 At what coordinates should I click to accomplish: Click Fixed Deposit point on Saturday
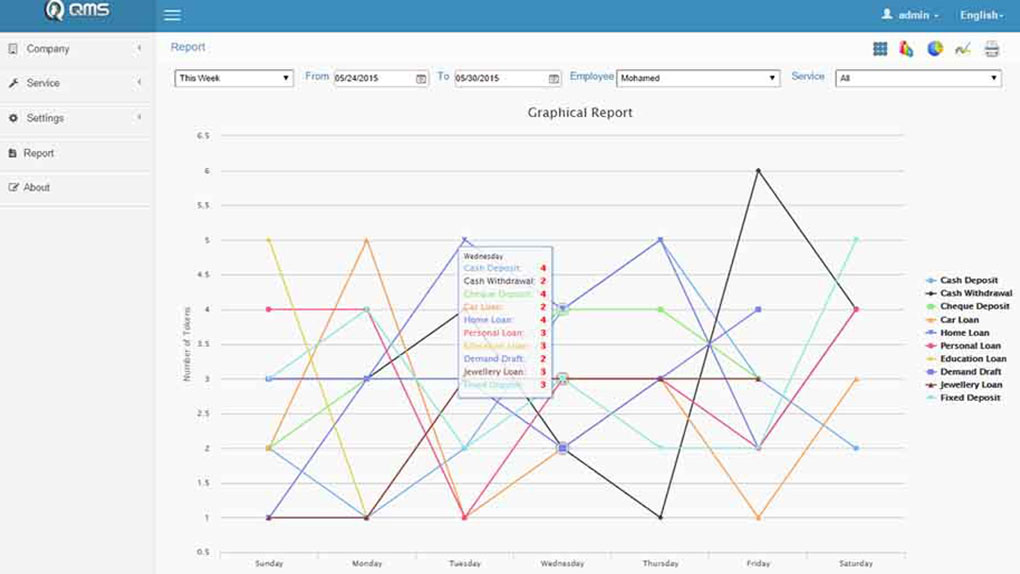click(857, 240)
